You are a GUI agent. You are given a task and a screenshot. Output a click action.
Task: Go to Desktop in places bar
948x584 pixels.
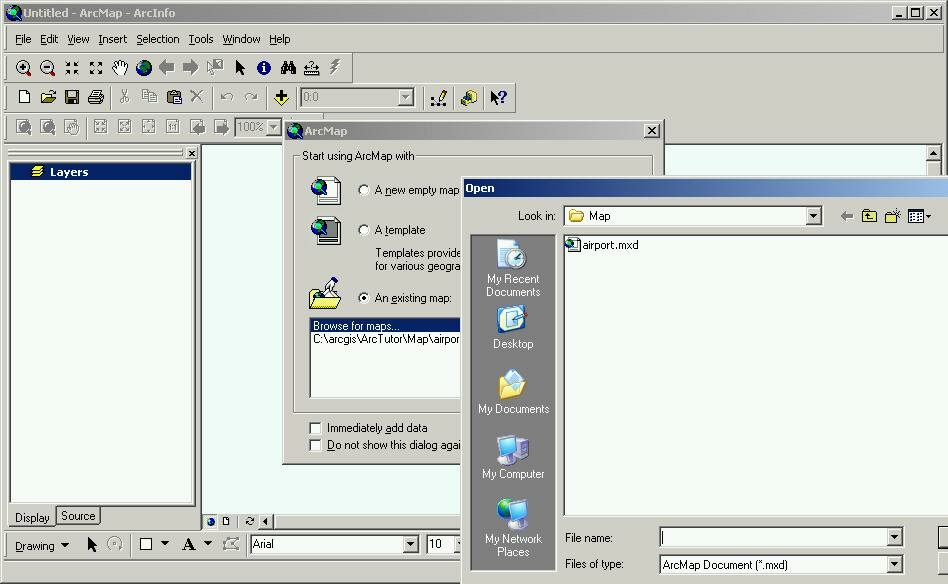513,328
